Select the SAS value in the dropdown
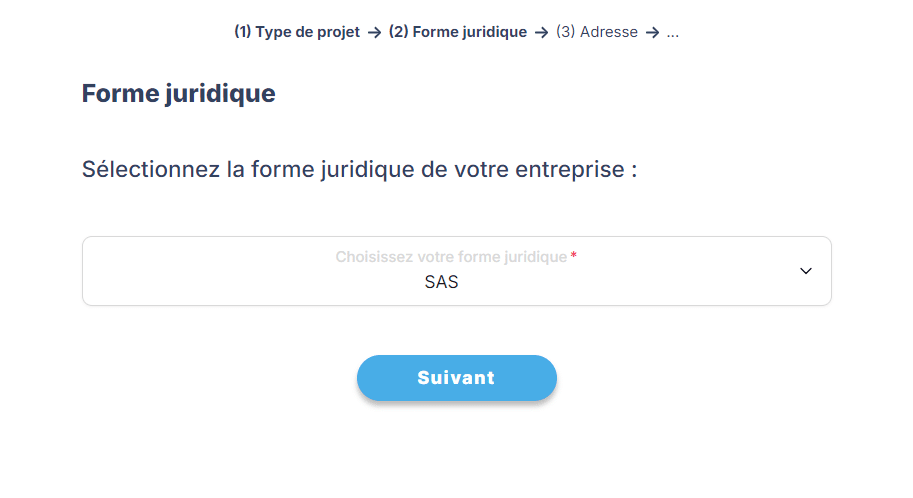913x498 pixels. 441,282
